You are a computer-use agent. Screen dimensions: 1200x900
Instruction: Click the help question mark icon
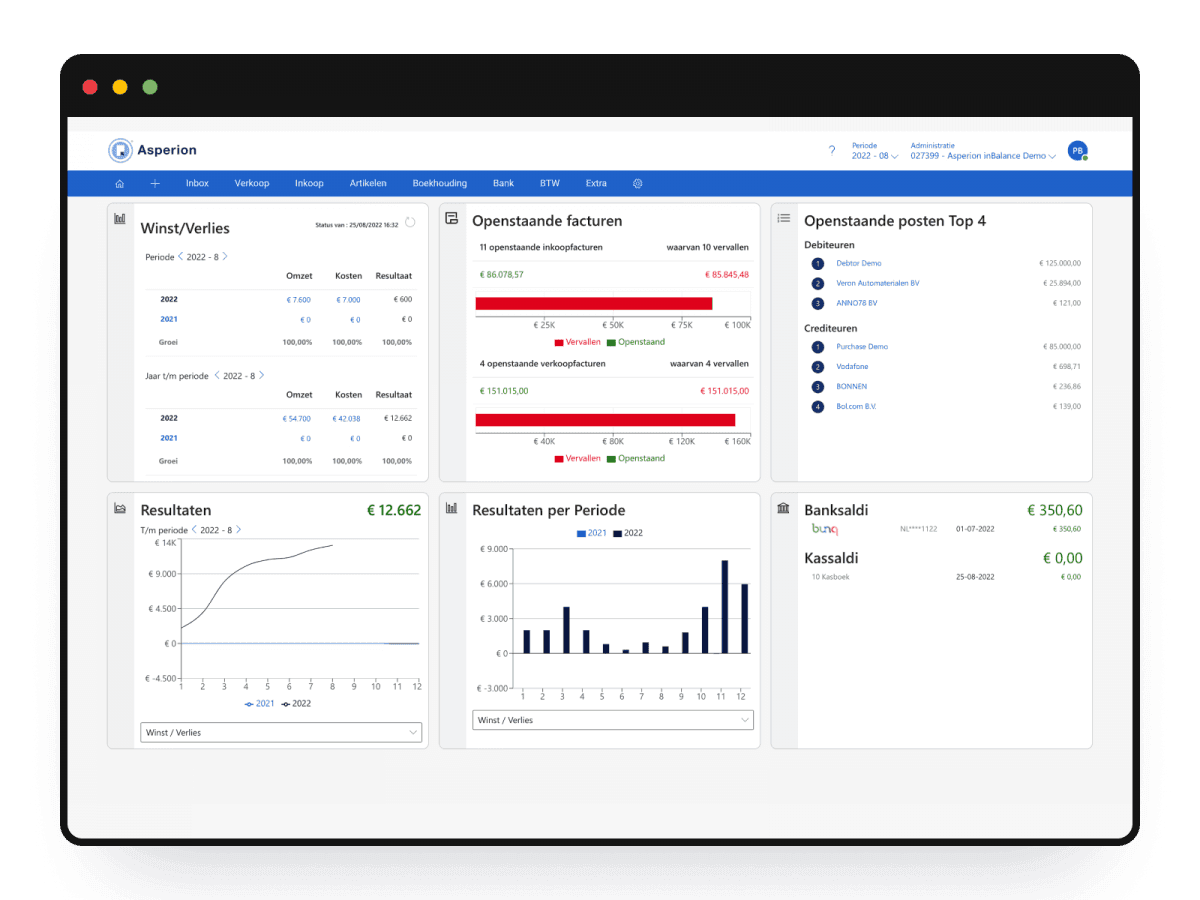(831, 151)
